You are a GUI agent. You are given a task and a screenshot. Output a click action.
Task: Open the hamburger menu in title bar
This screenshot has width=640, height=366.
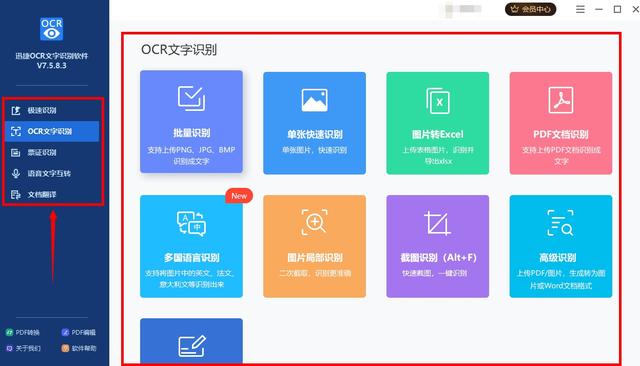point(580,9)
